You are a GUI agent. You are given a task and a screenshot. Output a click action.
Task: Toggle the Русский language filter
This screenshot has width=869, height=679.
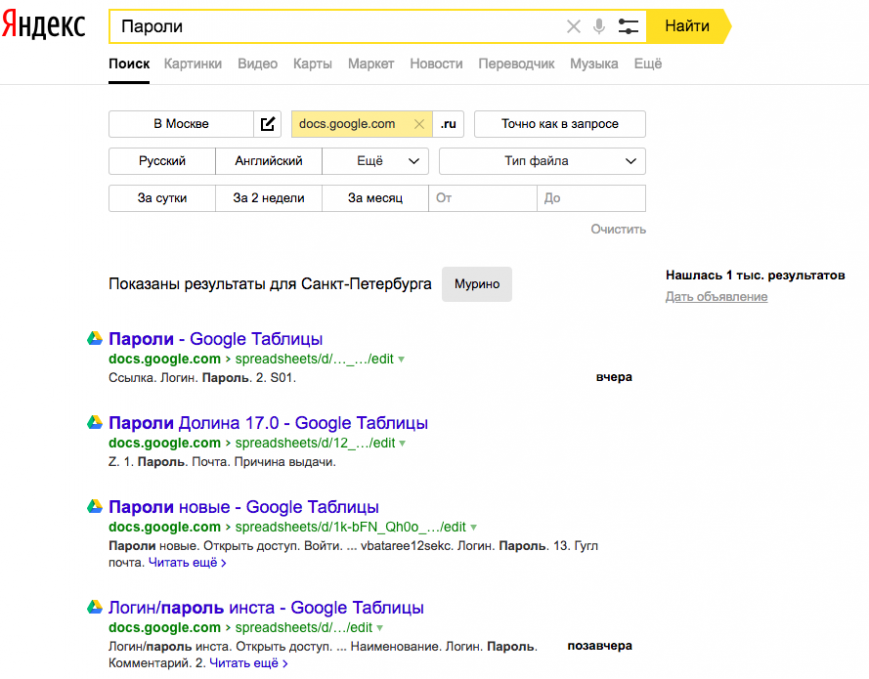[x=162, y=161]
